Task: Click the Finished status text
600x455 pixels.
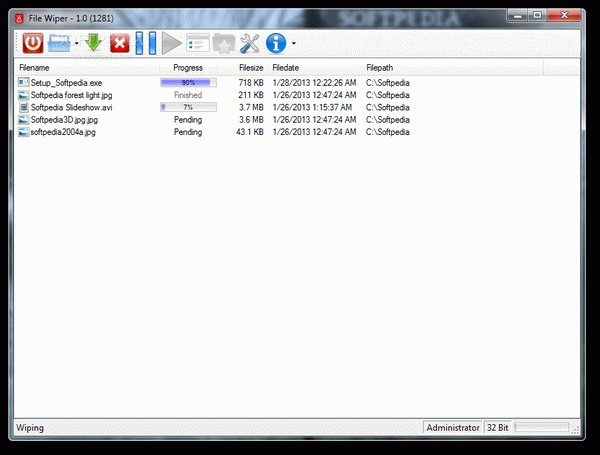Action: pos(188,95)
